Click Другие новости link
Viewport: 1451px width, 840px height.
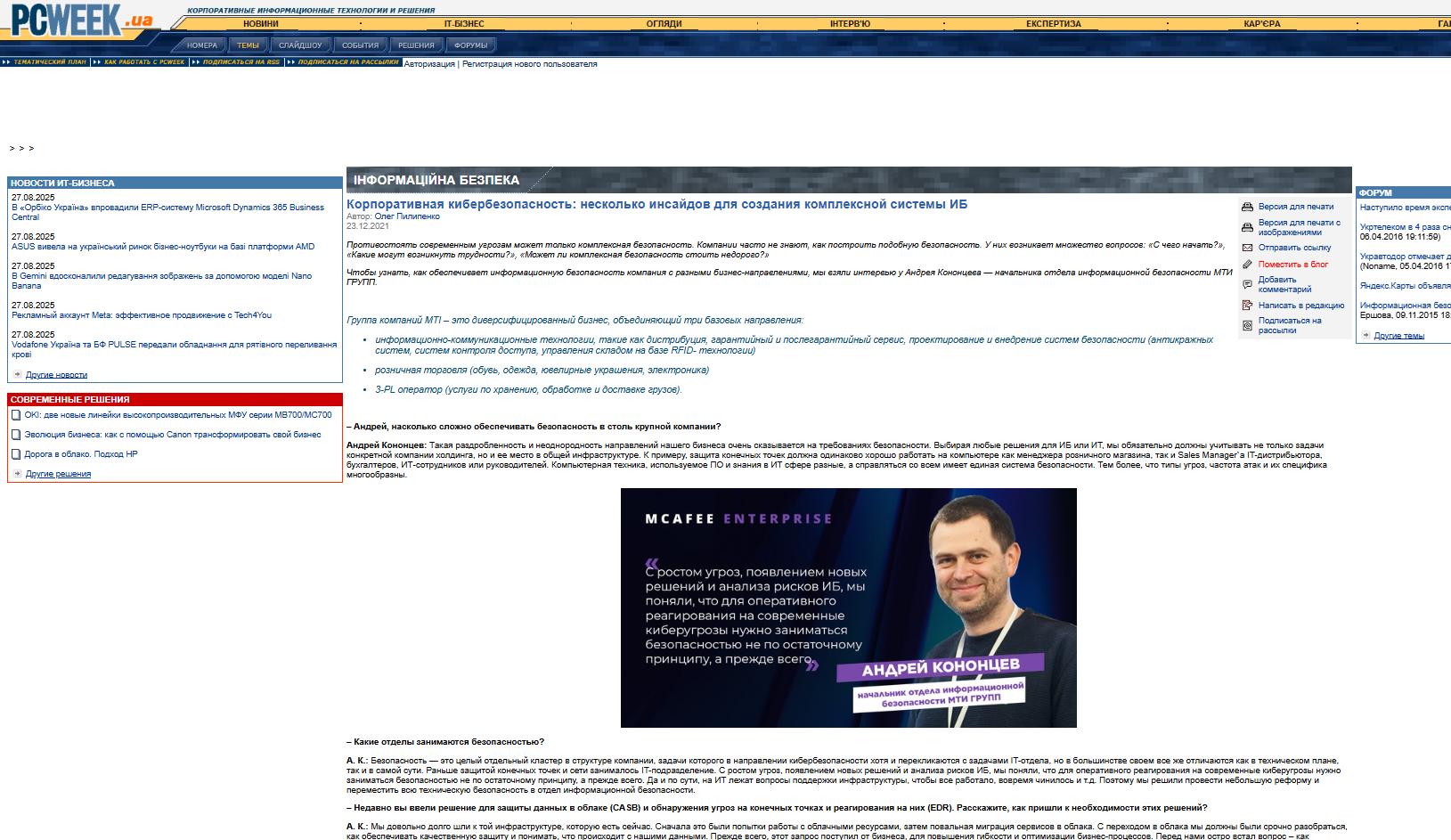coord(56,375)
